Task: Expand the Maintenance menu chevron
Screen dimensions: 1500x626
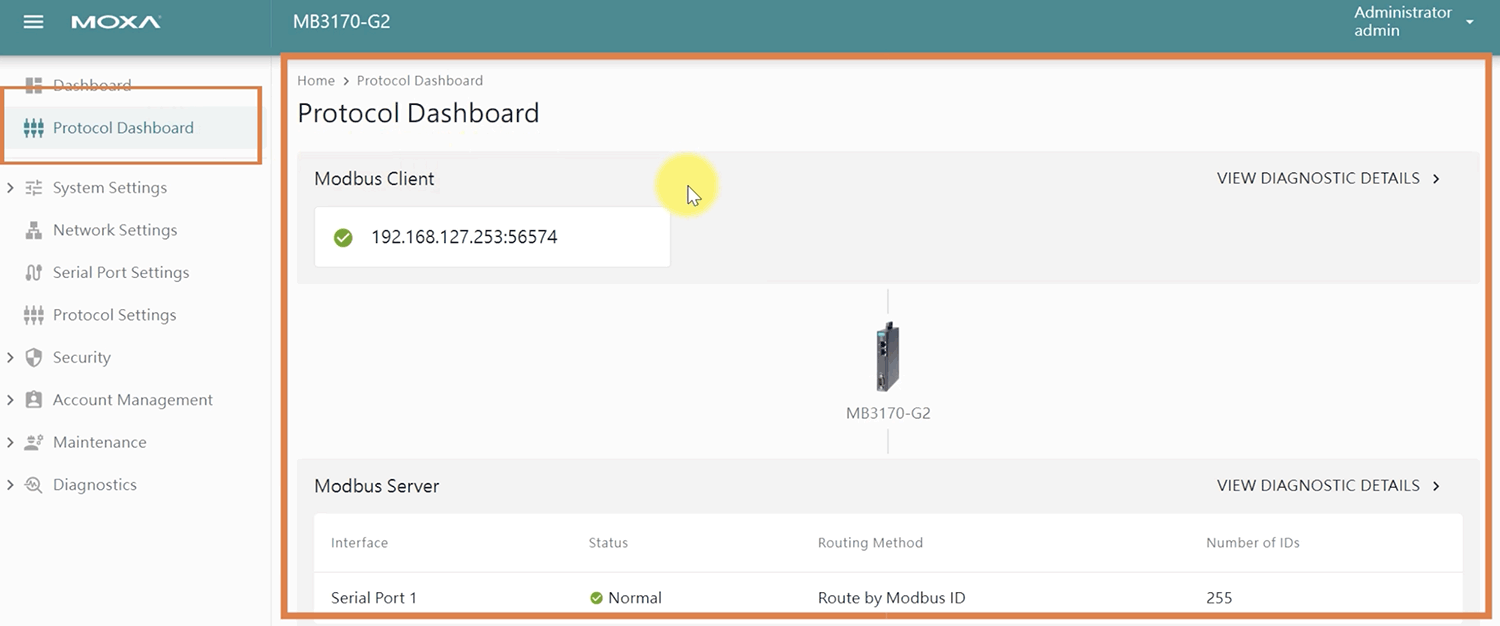Action: pos(11,442)
